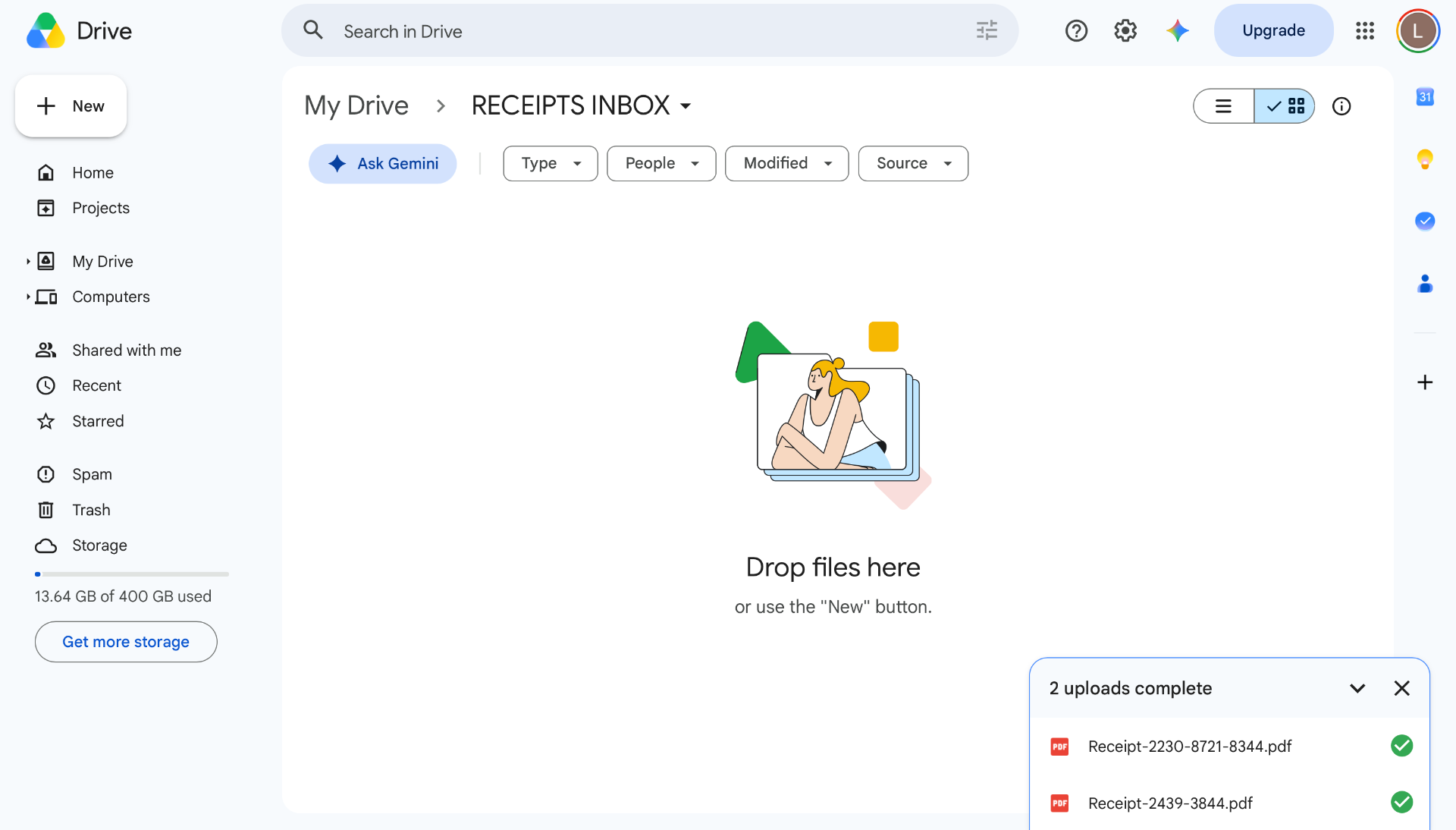Screen dimensions: 1456x830
Task: Open My Drive in sidebar
Action: pyautogui.click(x=102, y=262)
